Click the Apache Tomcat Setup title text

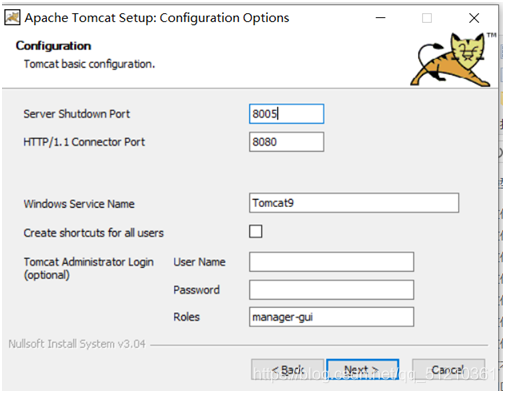(157, 18)
